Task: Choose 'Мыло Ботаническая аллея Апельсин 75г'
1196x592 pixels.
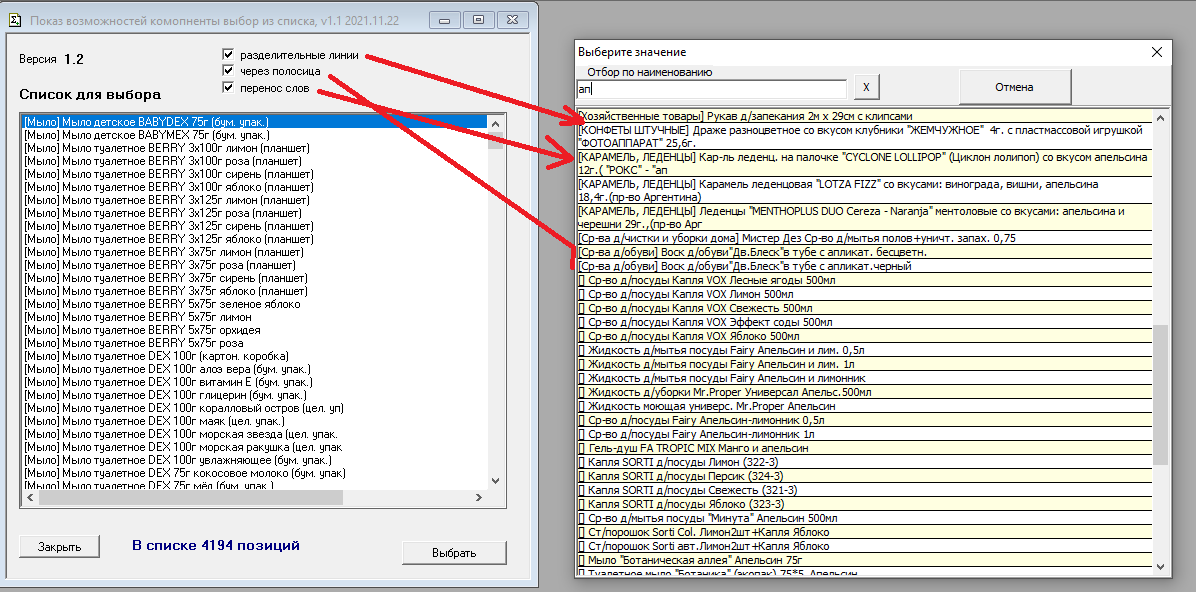Action: click(x=864, y=560)
